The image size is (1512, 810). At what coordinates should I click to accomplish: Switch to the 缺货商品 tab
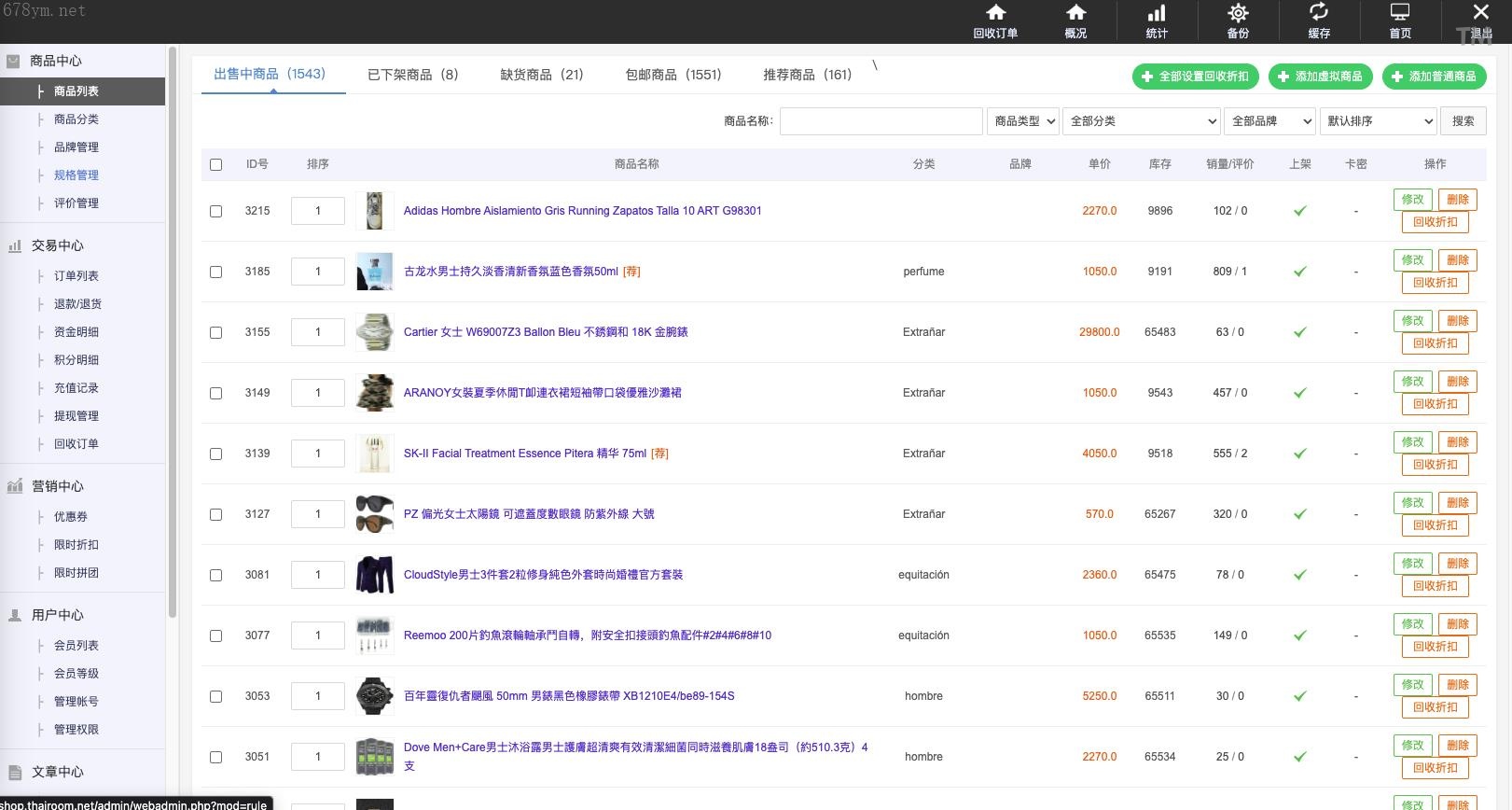tap(541, 75)
